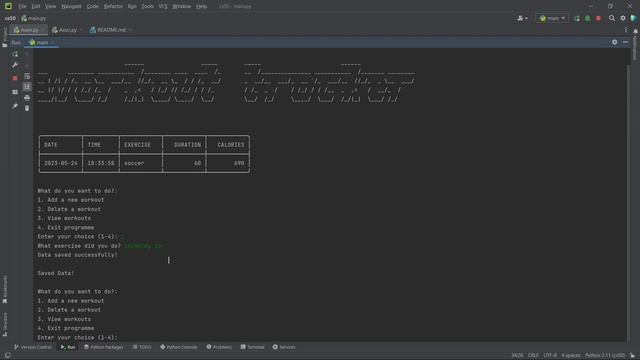Open the Services tool window
Screen dimensions: 640x360
pos(284,347)
